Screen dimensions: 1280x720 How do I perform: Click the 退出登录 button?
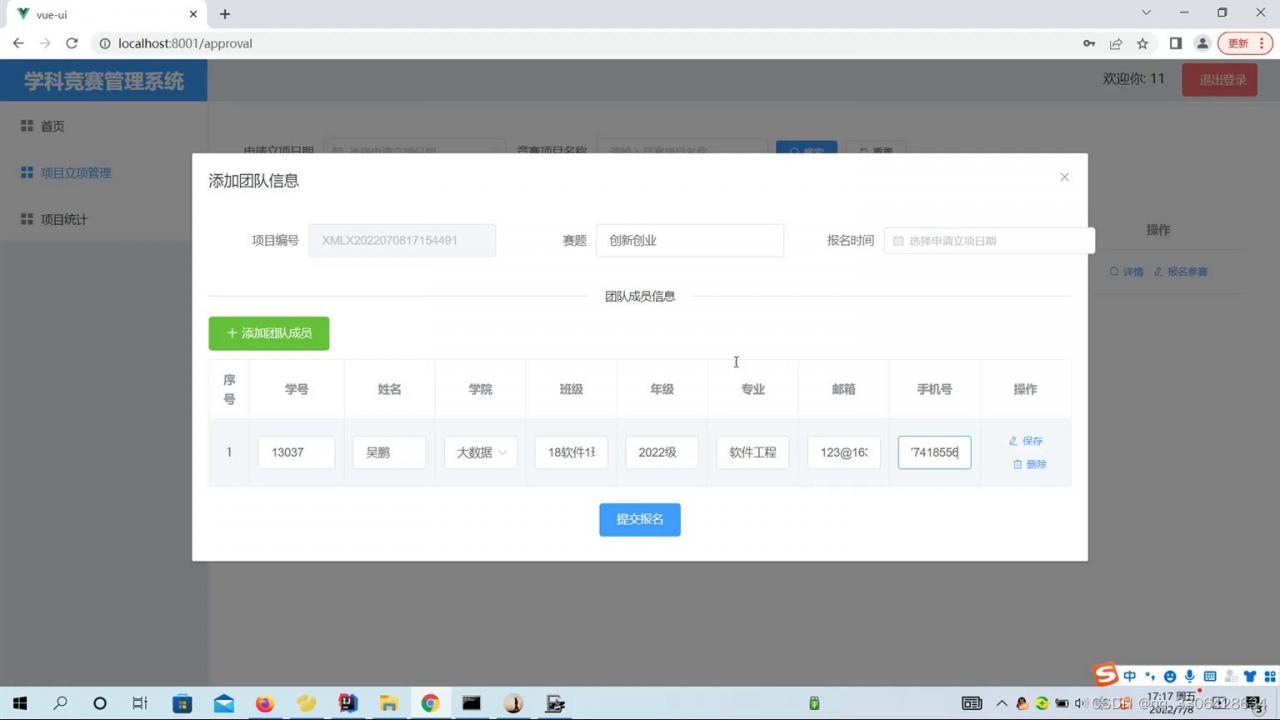[1219, 80]
